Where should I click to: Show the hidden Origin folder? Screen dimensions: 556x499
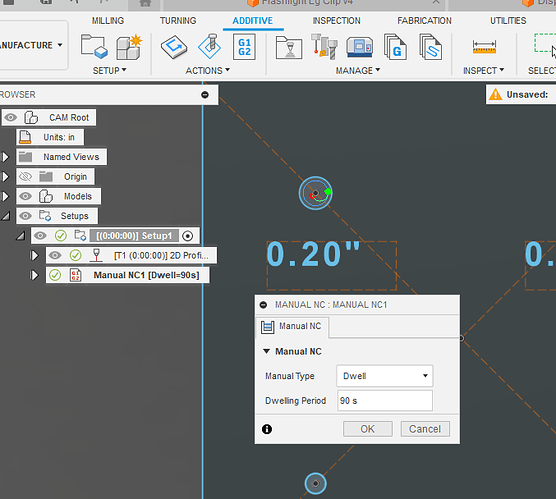(26, 176)
